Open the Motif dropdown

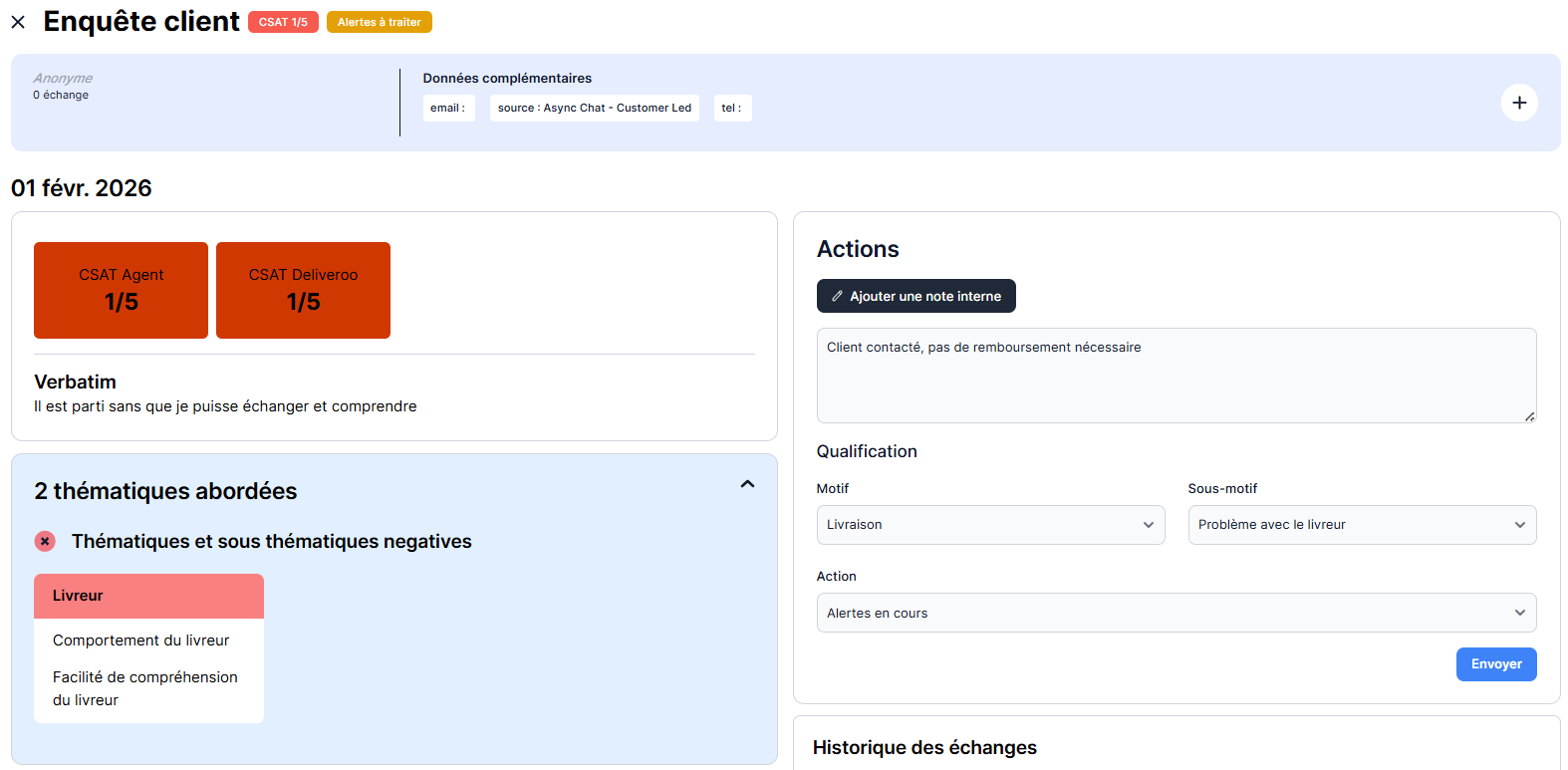(x=989, y=525)
